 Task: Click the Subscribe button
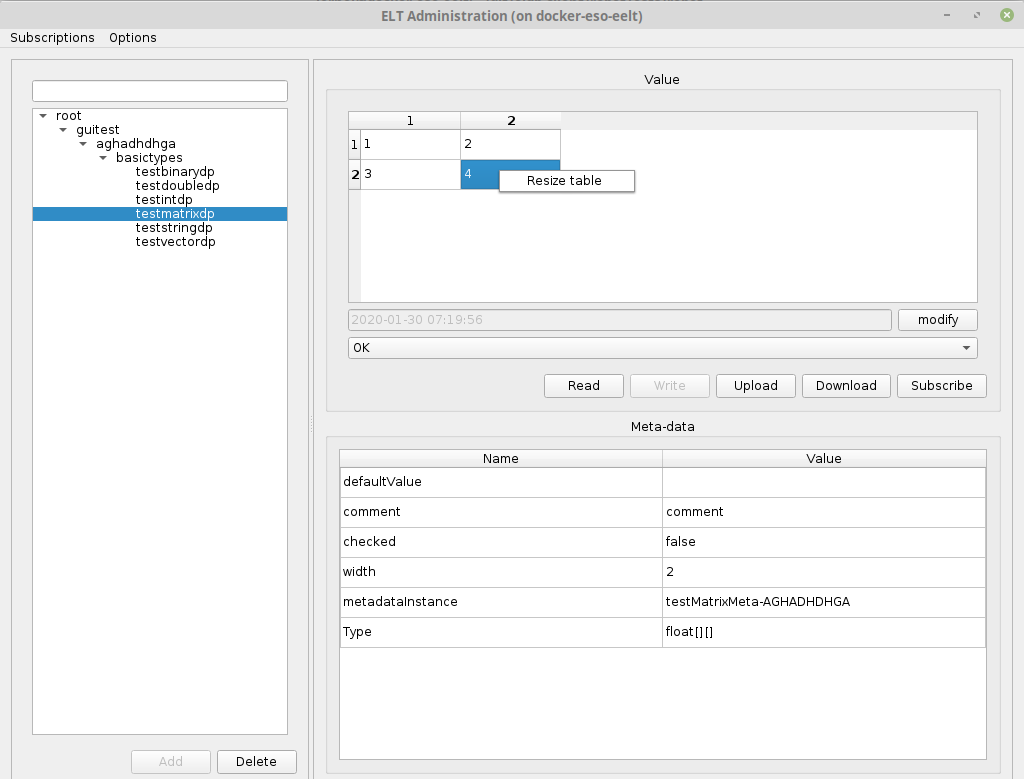point(941,386)
